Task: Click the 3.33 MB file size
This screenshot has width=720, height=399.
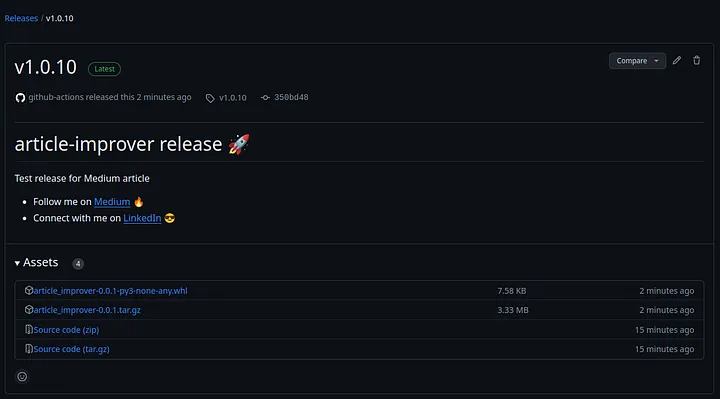Action: [x=513, y=310]
